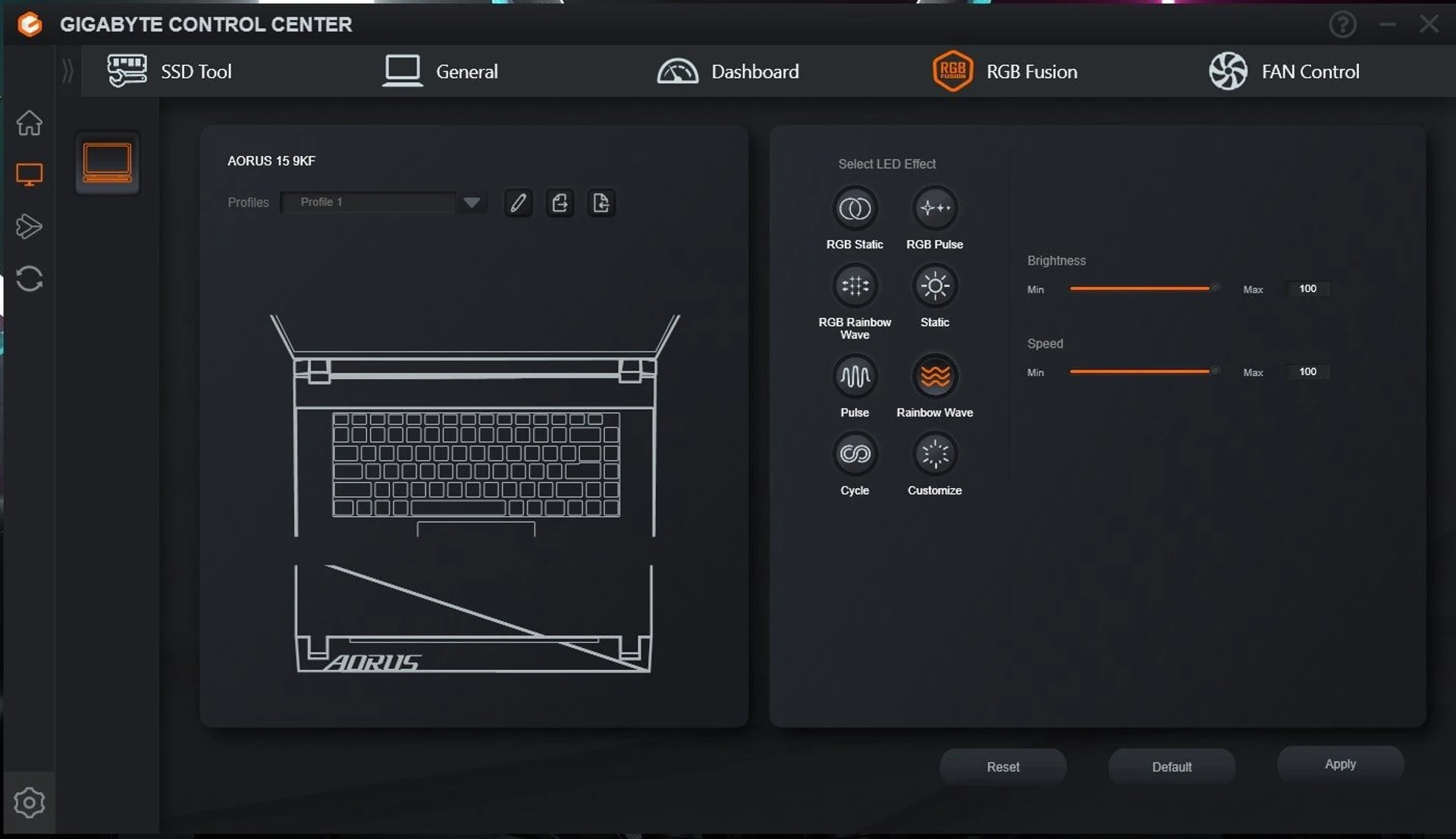Click the Gigabyte Control Center logo

click(30, 24)
